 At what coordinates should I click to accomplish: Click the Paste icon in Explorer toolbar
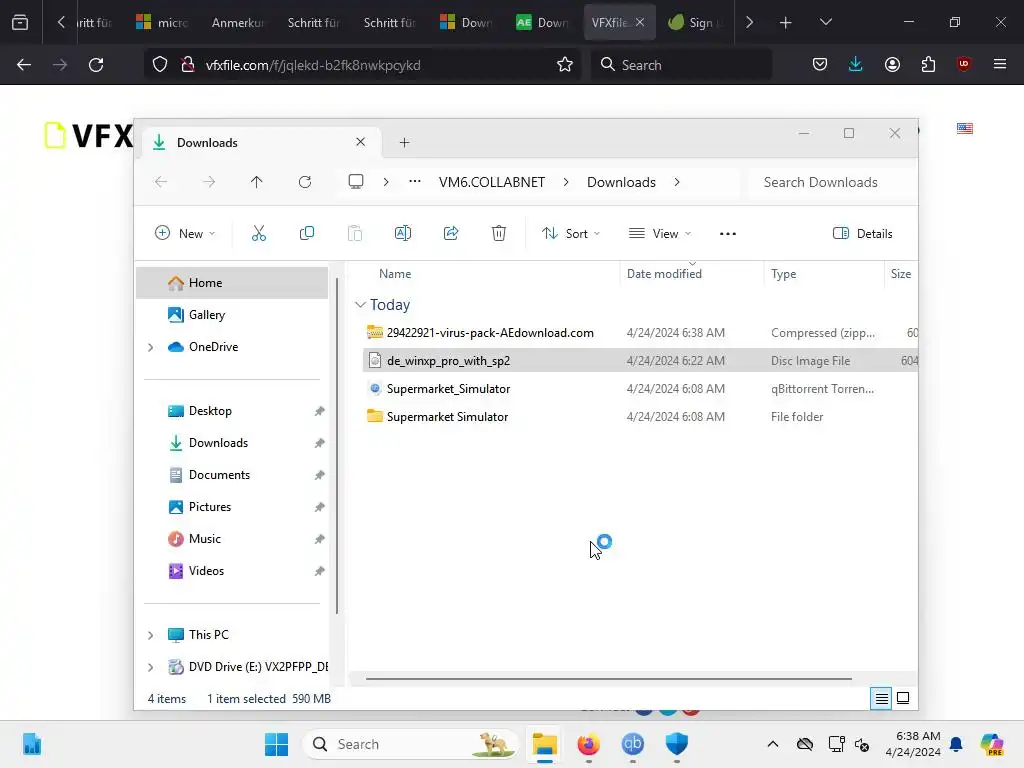355,233
